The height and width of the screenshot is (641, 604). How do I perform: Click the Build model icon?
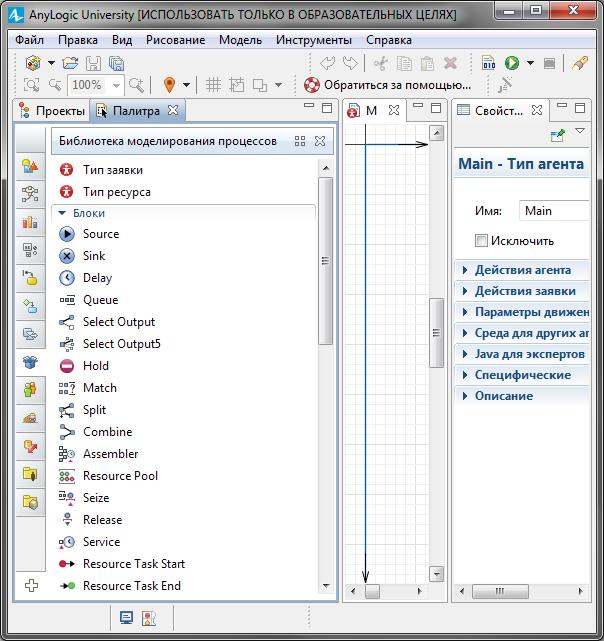coord(489,63)
